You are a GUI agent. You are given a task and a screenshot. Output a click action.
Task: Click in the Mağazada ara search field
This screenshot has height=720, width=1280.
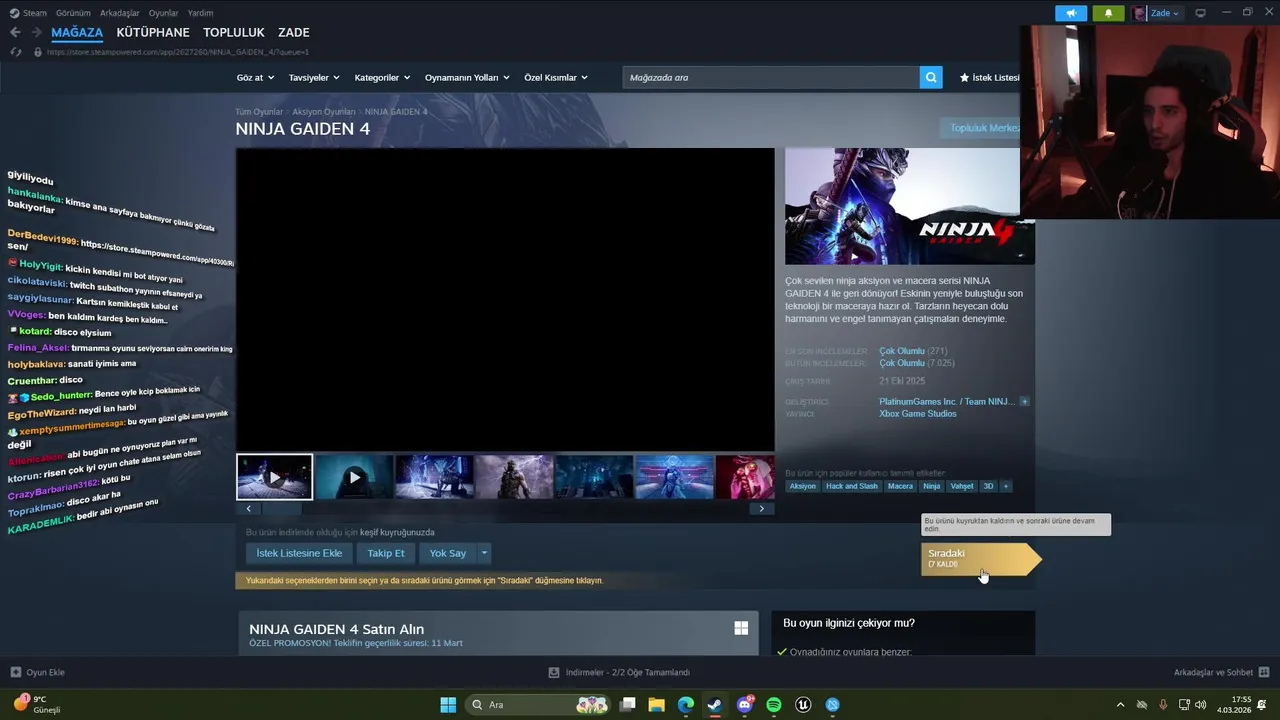coord(771,77)
